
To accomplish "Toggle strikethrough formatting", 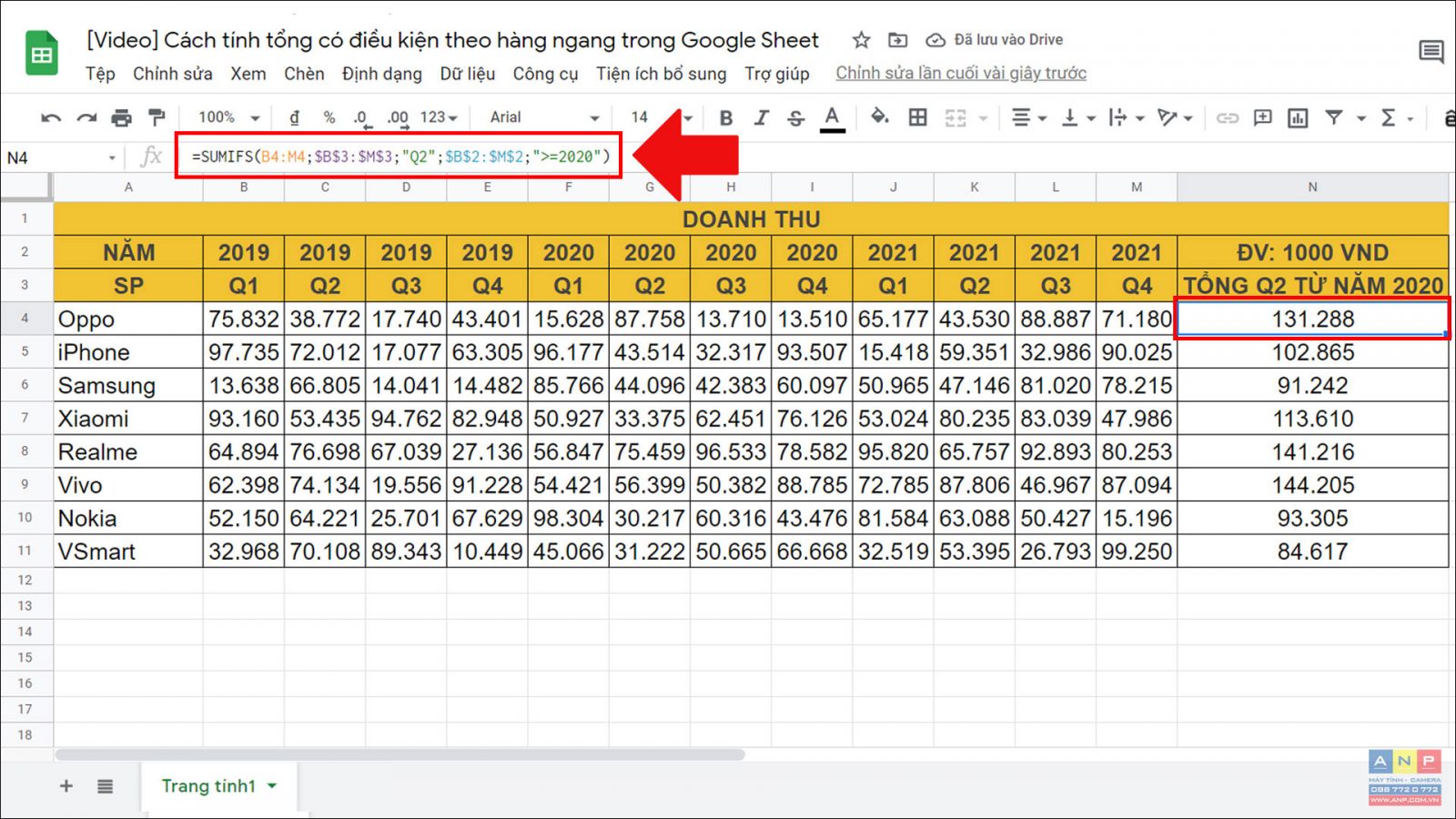I will click(x=795, y=117).
